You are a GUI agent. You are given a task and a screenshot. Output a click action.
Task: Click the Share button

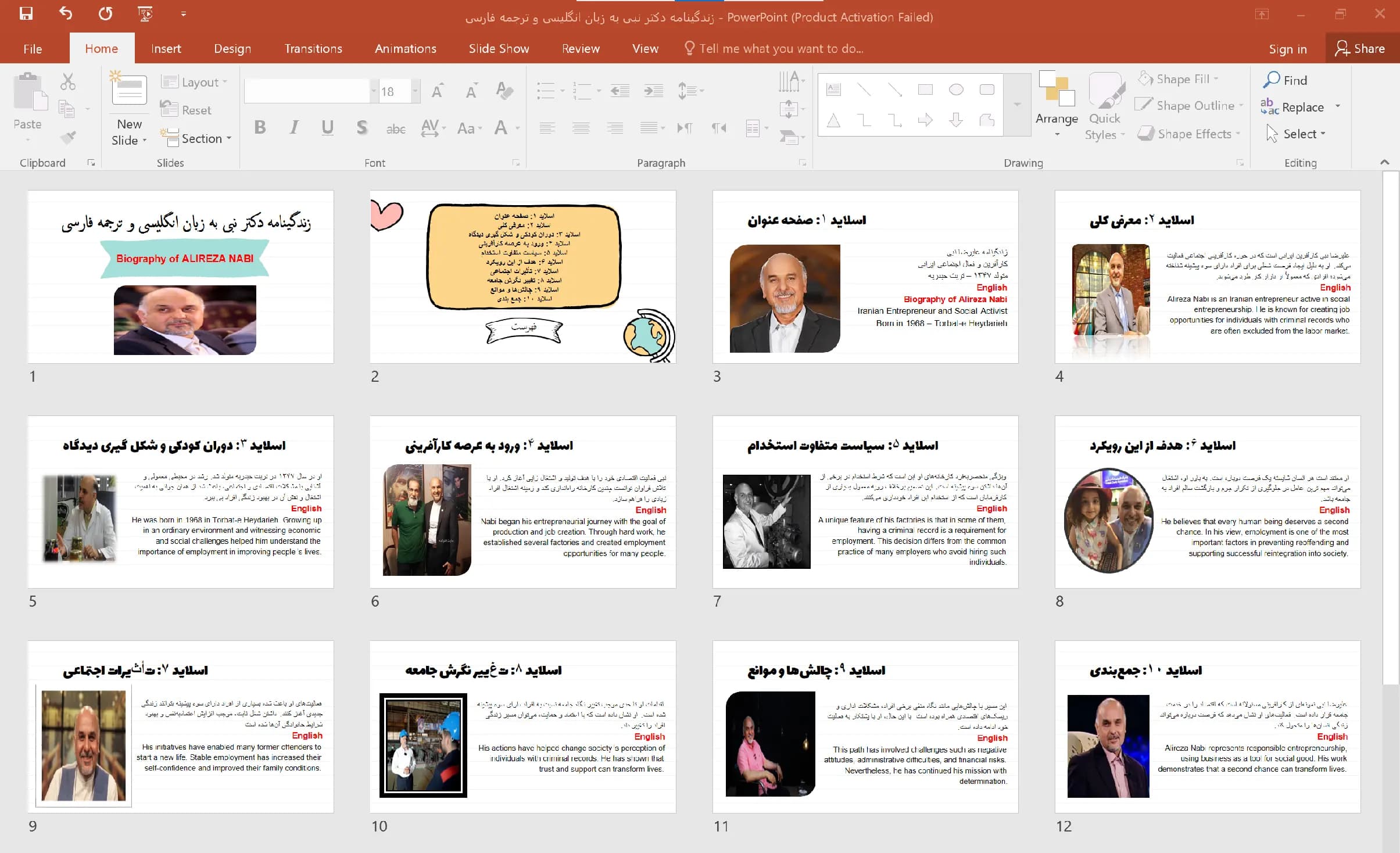pos(1360,49)
